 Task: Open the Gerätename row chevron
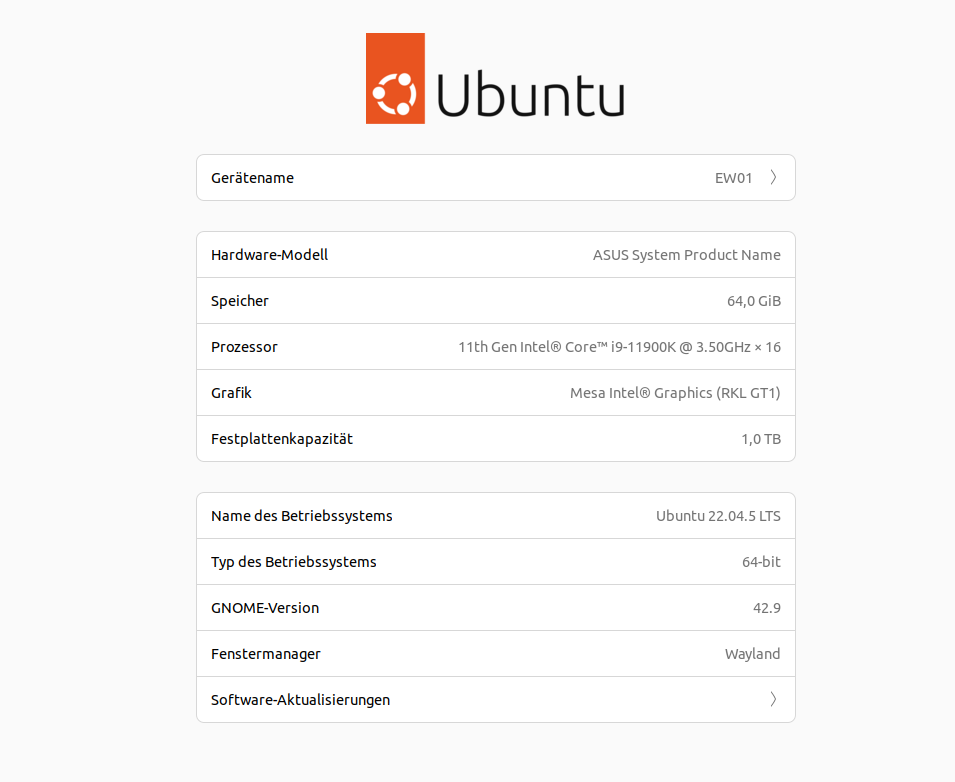click(x=773, y=177)
